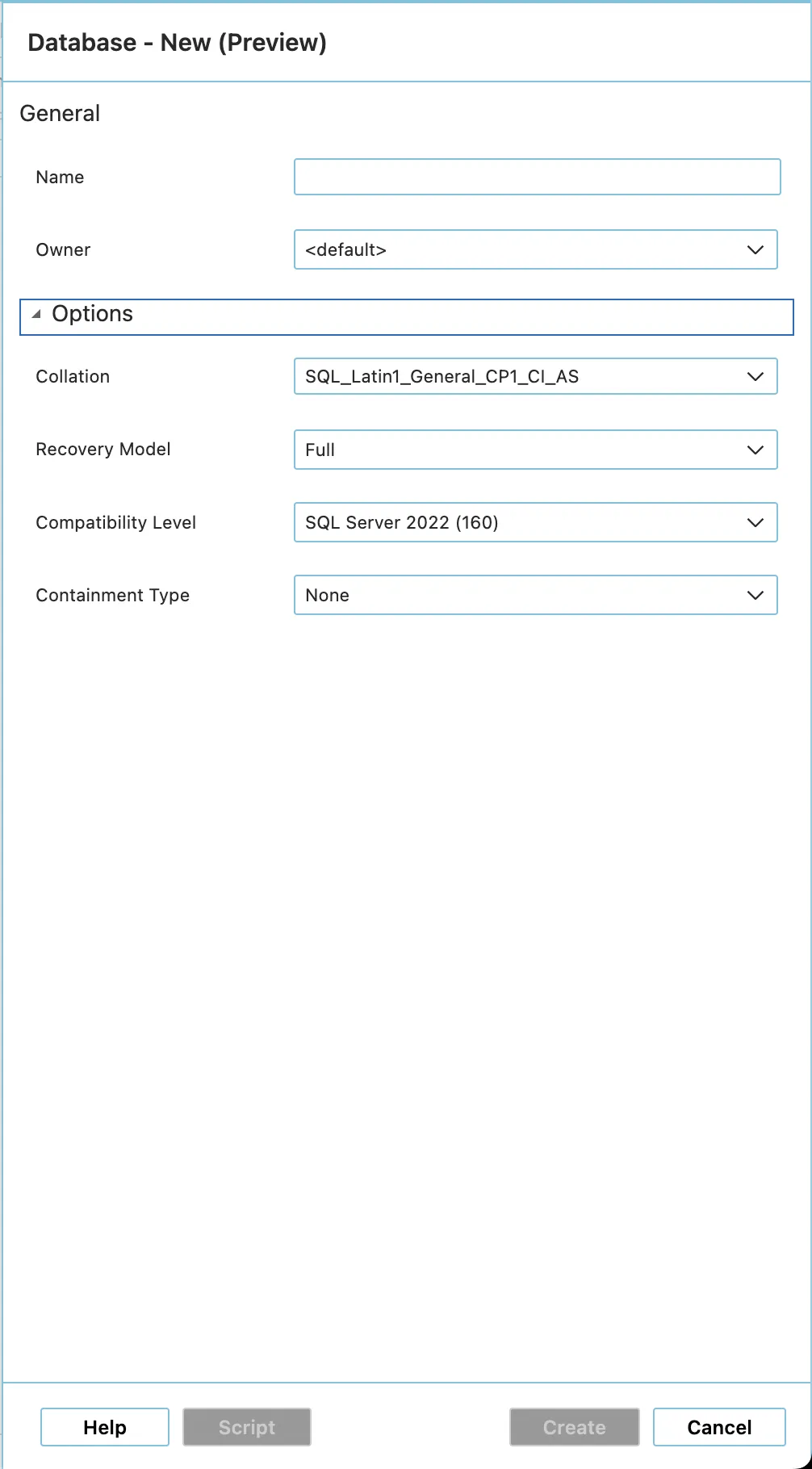Click the Collation dropdown chevron arrow
The image size is (812, 1469).
coord(755,377)
